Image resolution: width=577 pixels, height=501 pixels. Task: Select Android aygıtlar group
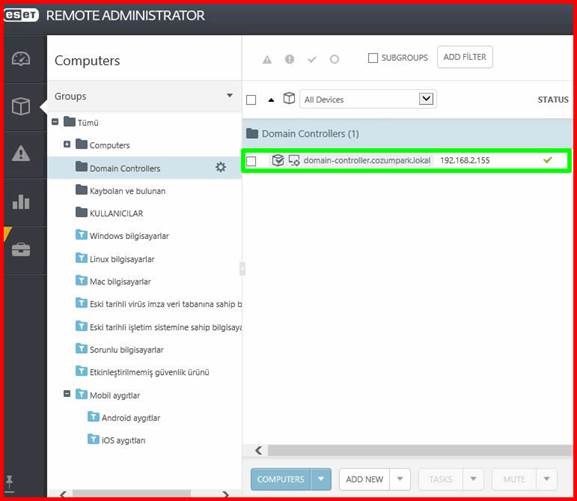(x=131, y=418)
